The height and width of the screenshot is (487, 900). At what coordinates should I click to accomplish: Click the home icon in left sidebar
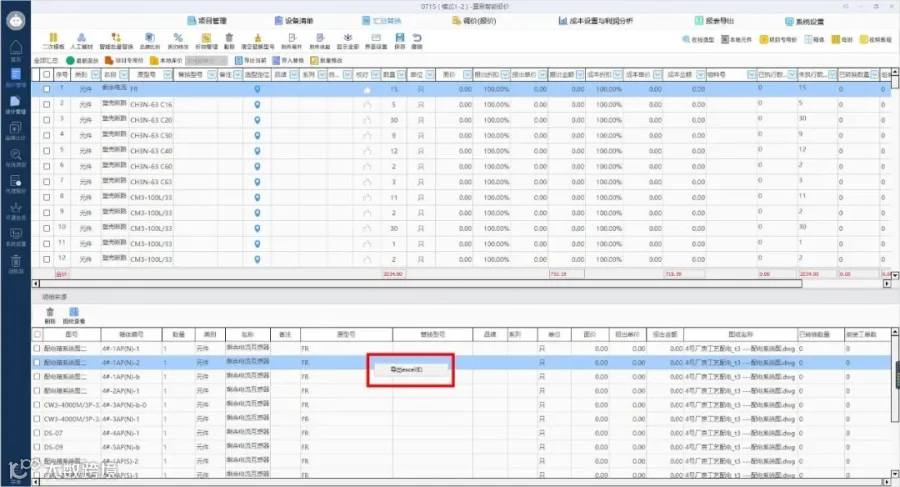pos(15,48)
